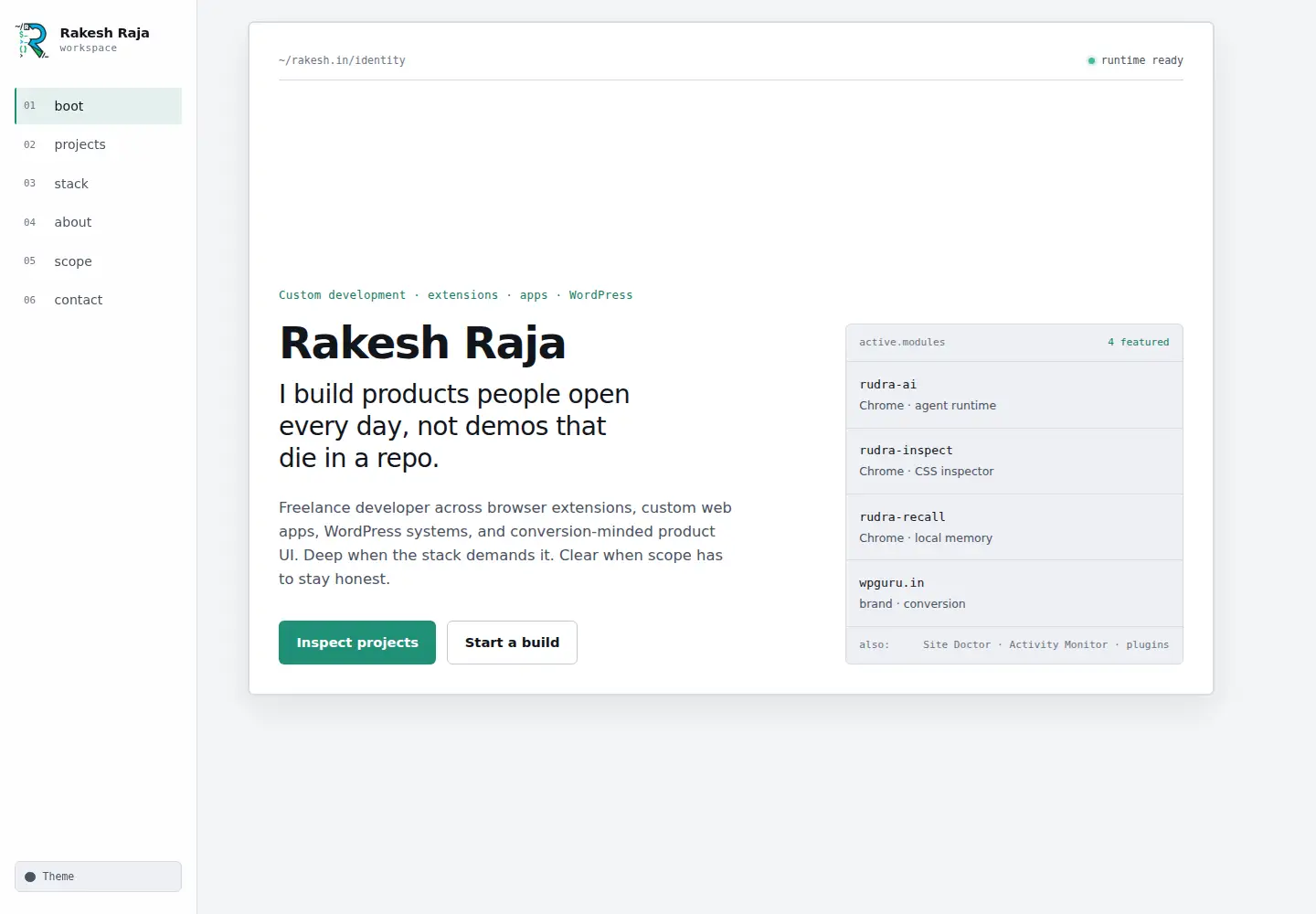Go to the projects section
This screenshot has width=1316, height=914.
(x=98, y=144)
